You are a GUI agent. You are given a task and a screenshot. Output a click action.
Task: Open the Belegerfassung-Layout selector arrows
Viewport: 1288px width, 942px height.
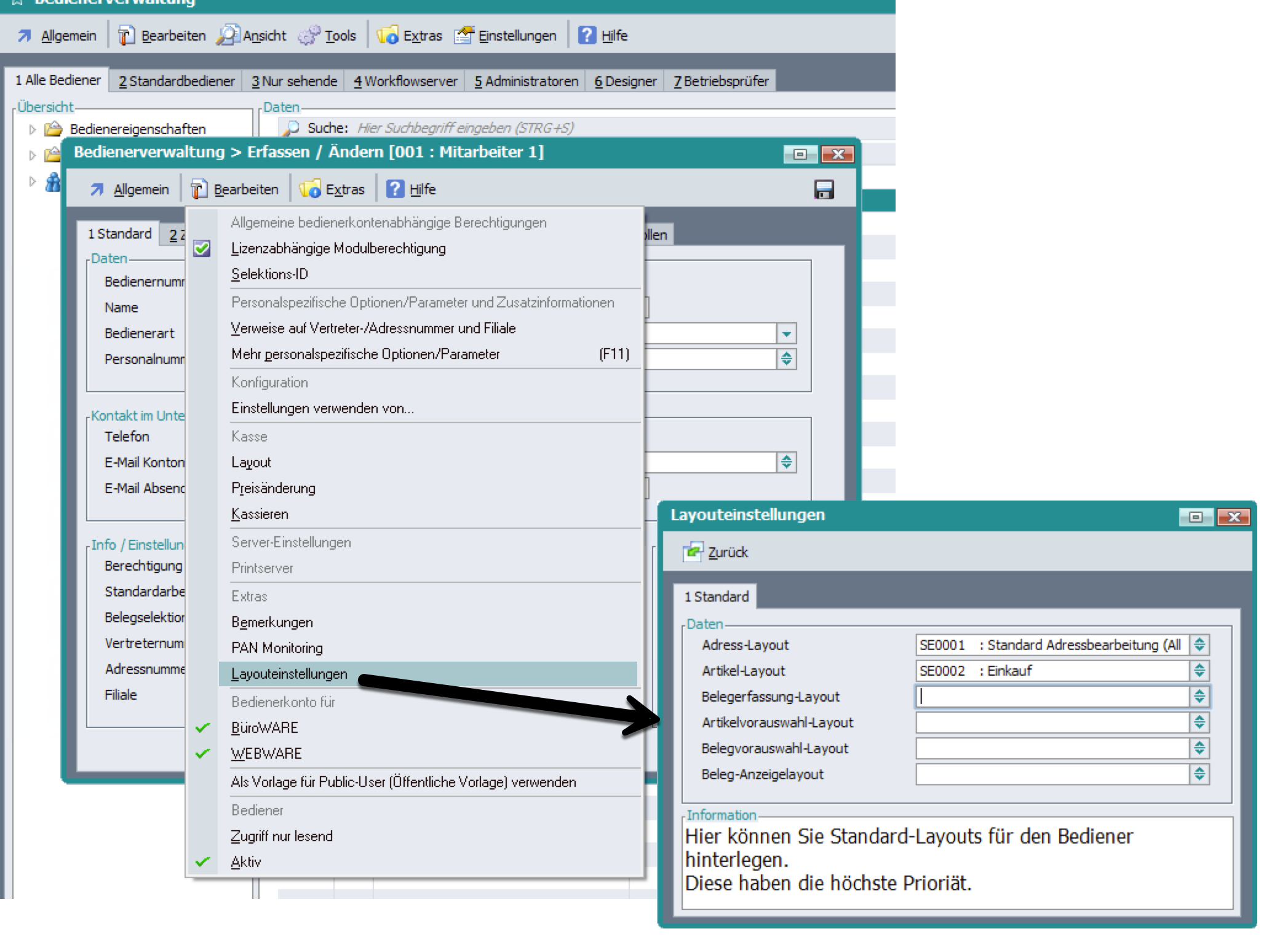(1199, 697)
